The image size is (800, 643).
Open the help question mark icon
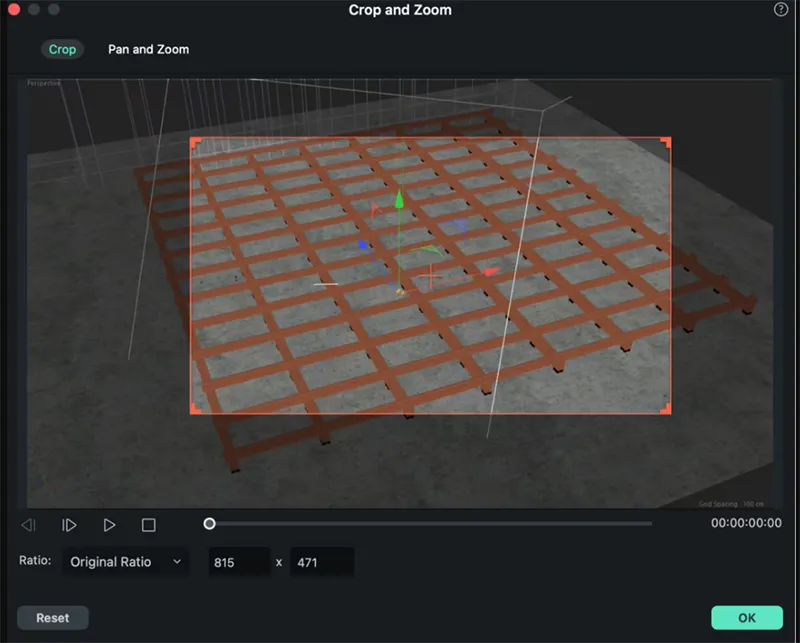pos(781,9)
